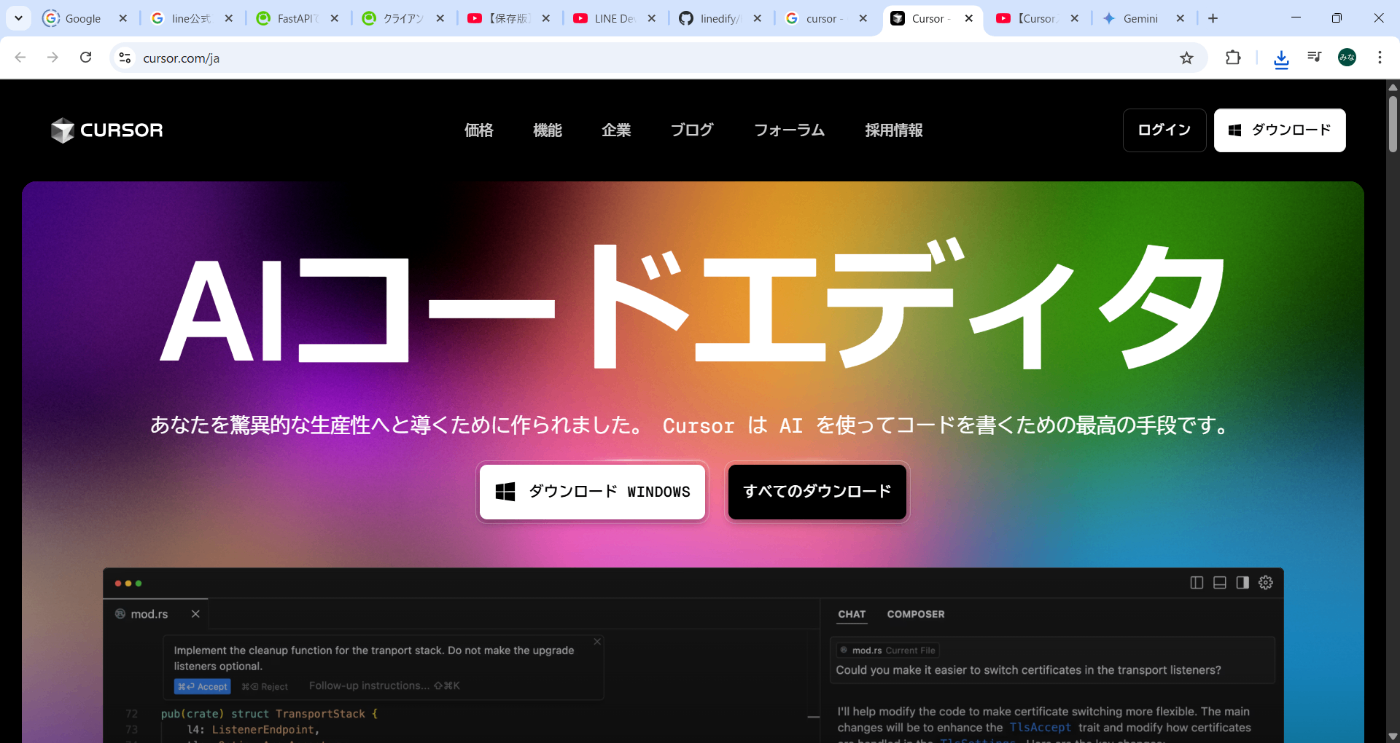Screen dimensions: 1400x743
Task: Open the Extensions puzzle icon
Action: click(1233, 58)
